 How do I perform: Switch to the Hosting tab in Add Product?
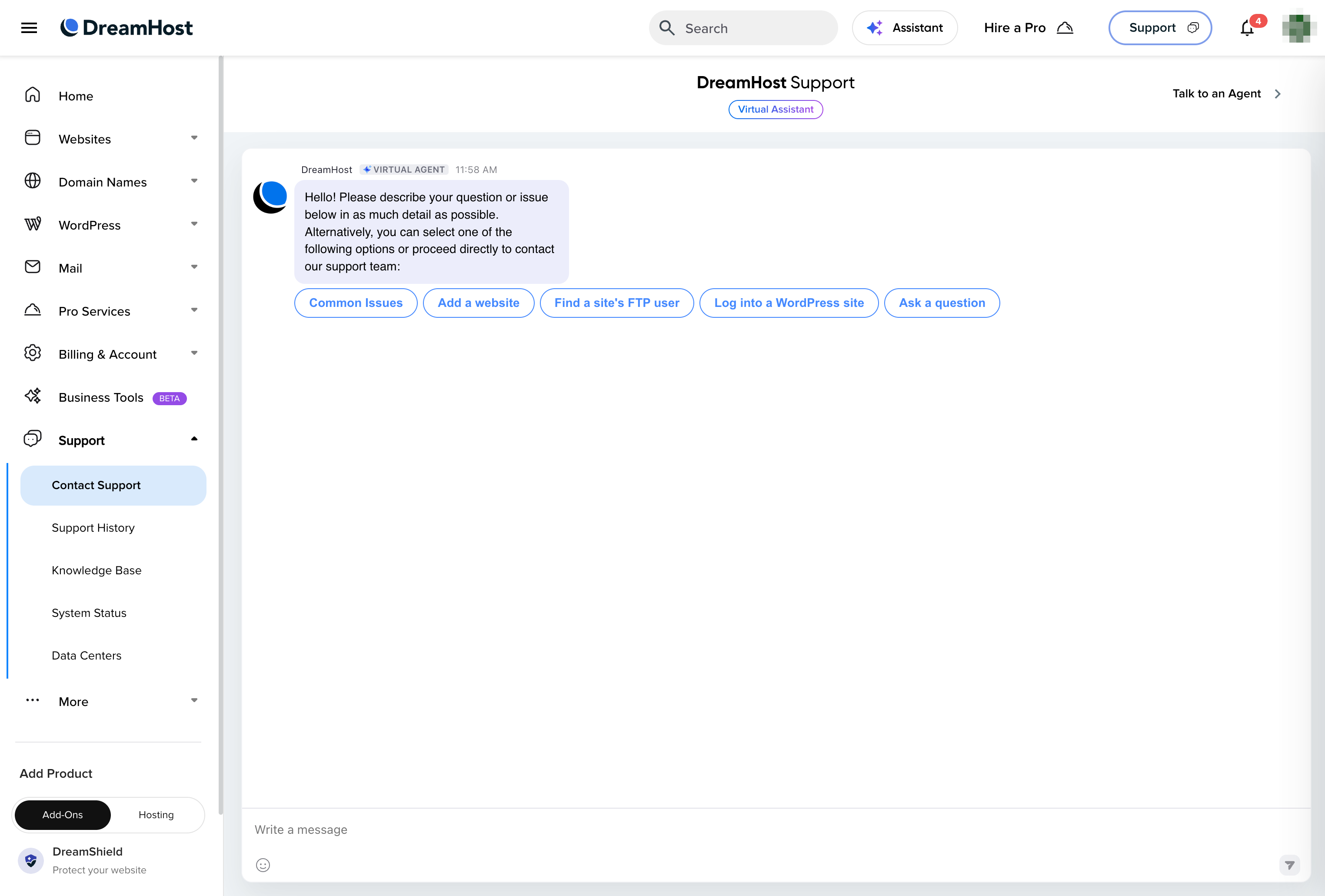click(x=156, y=814)
